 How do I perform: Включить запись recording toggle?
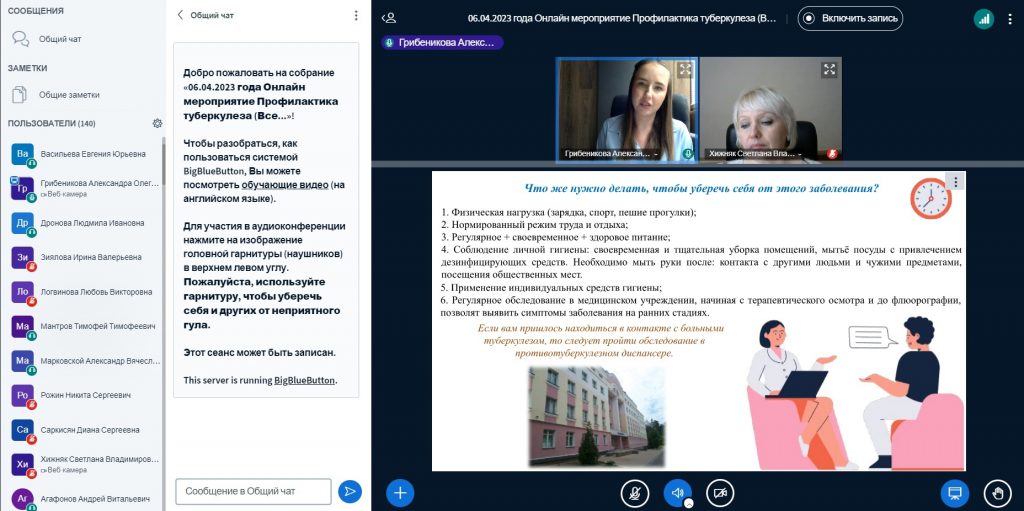(850, 18)
